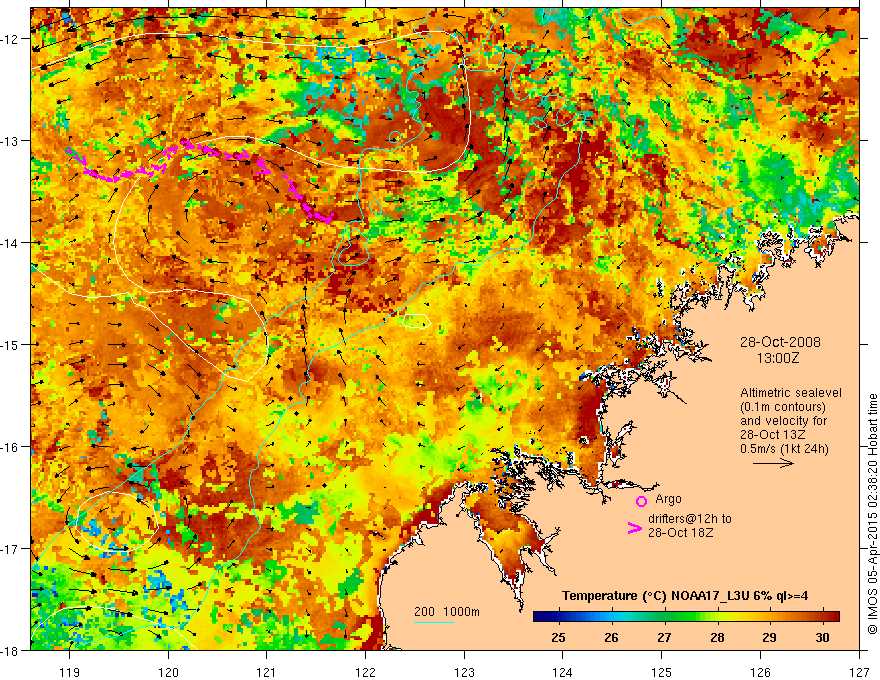This screenshot has height=680, width=880.
Task: Click the latitude axis label -12
Action: [12, 39]
